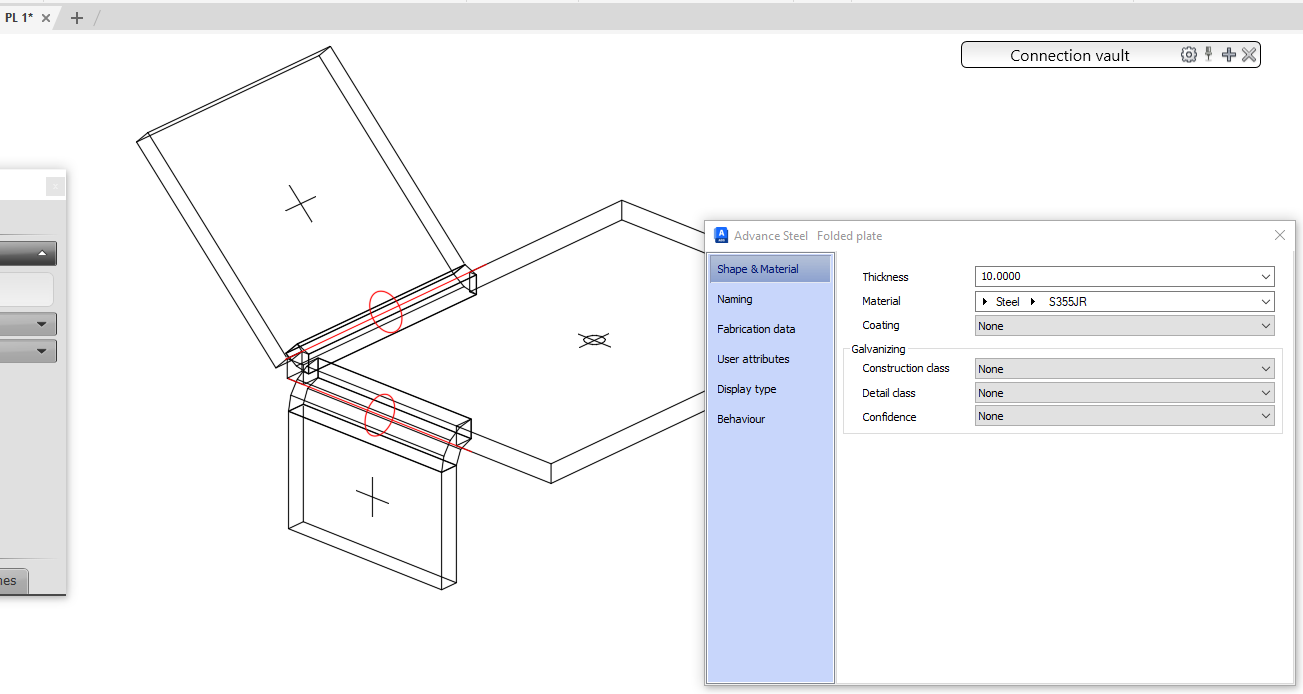The width and height of the screenshot is (1303, 694).
Task: Open the Fabrication data section
Action: [x=756, y=329]
